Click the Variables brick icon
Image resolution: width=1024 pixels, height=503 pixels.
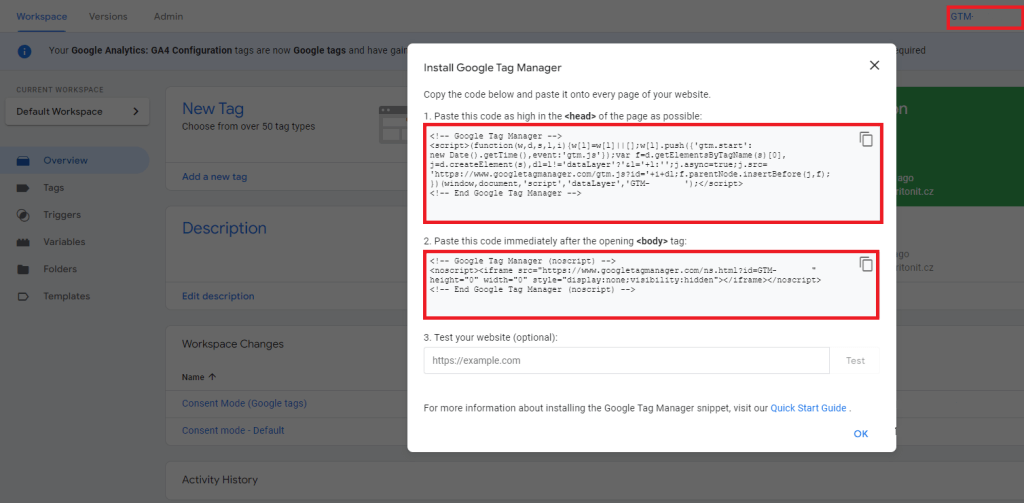pyautogui.click(x=24, y=242)
